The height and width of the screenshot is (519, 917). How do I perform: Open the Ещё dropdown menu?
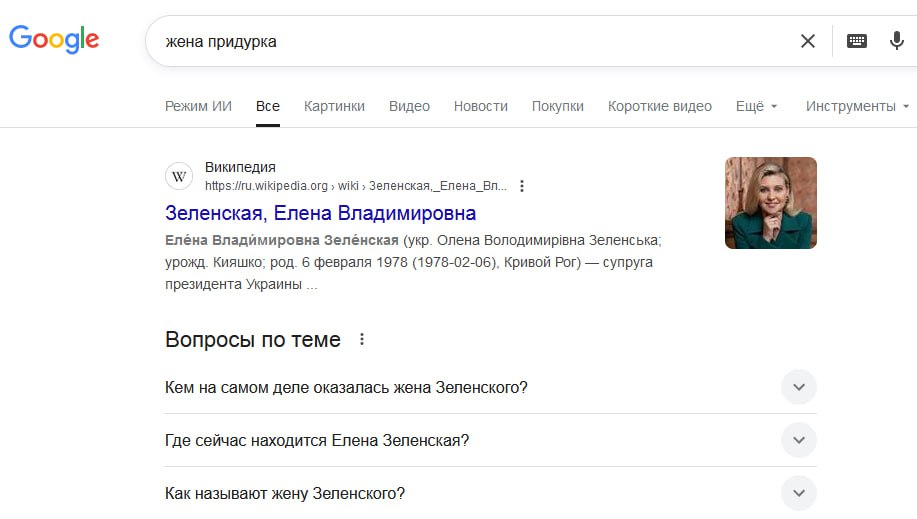point(756,106)
